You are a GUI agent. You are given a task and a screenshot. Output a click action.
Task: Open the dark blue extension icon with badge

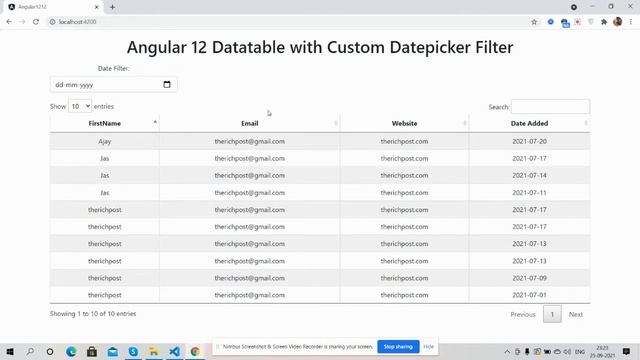point(565,23)
